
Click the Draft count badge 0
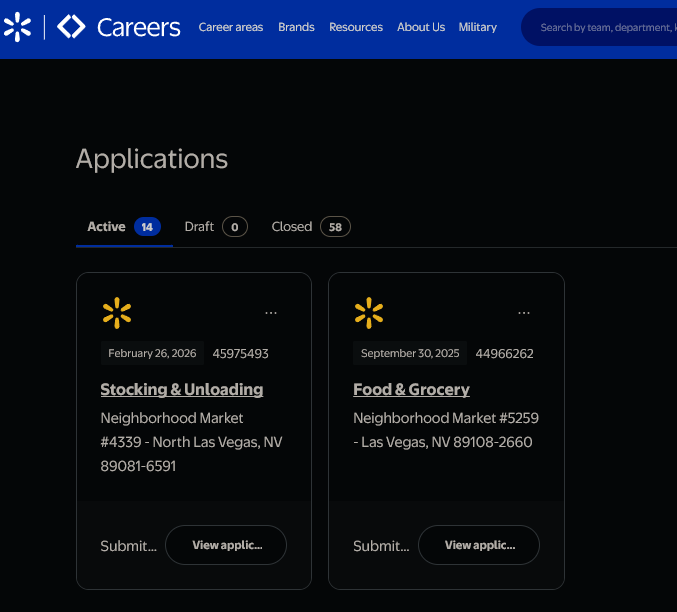[235, 227]
